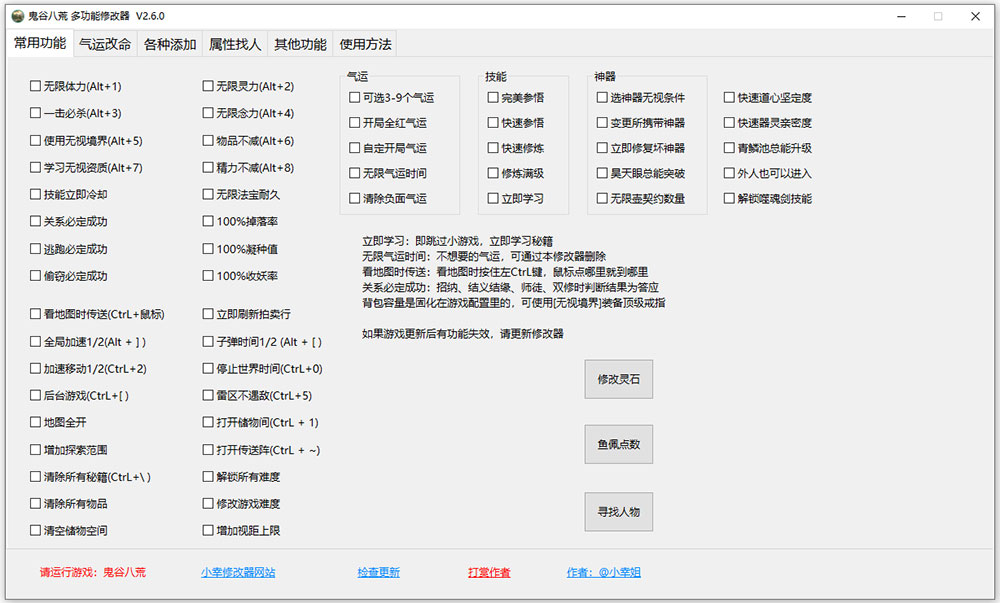Select the 常用功能 tab
Screen dimensions: 1000x603
pos(40,43)
